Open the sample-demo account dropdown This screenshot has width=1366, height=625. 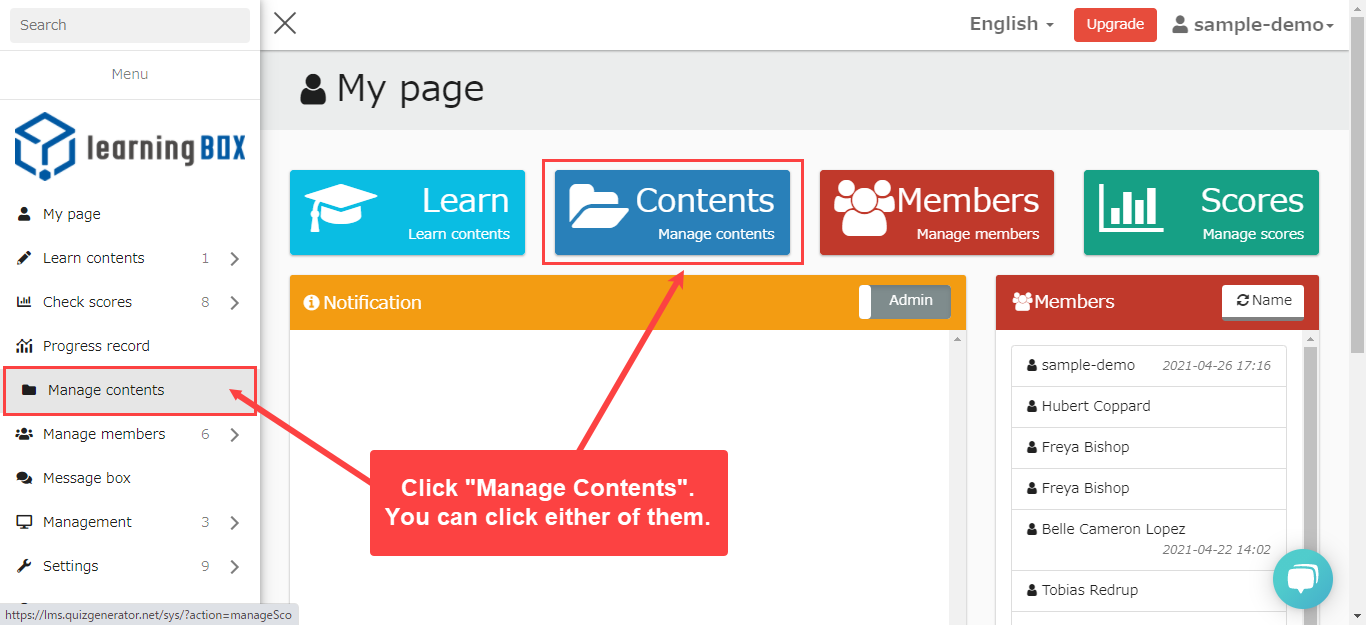click(1253, 25)
